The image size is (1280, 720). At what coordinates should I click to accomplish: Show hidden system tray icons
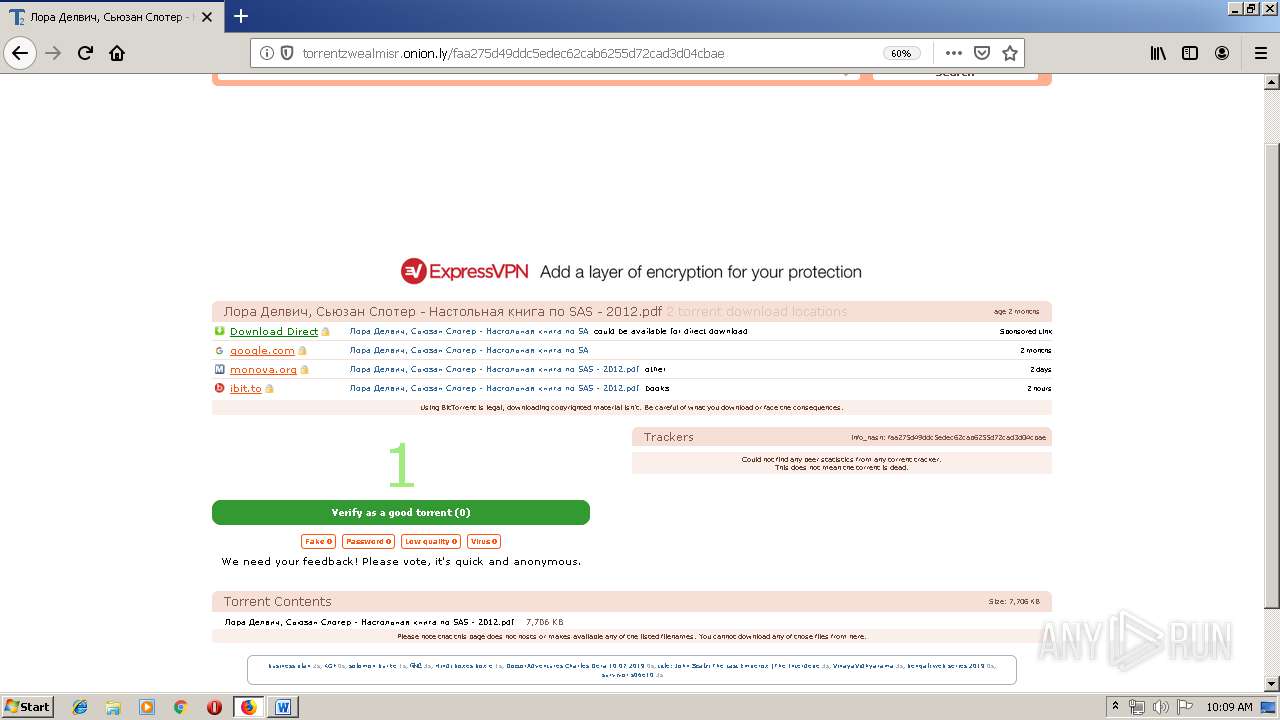1115,707
